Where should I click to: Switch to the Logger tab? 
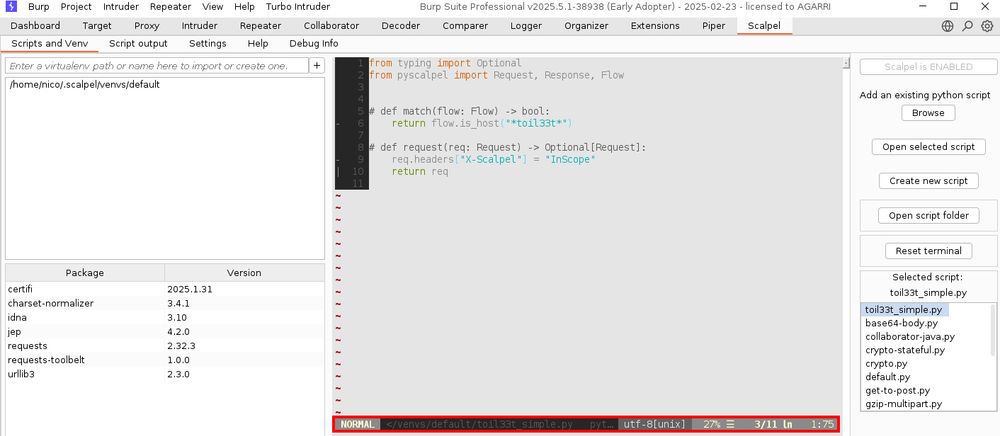(x=526, y=26)
